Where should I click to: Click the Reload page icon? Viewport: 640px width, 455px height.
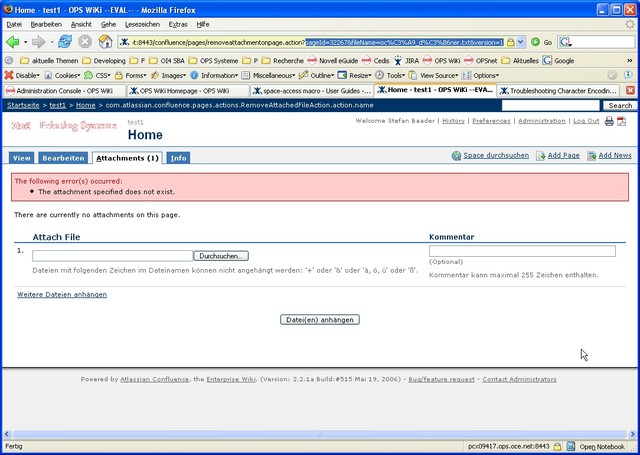(x=65, y=42)
